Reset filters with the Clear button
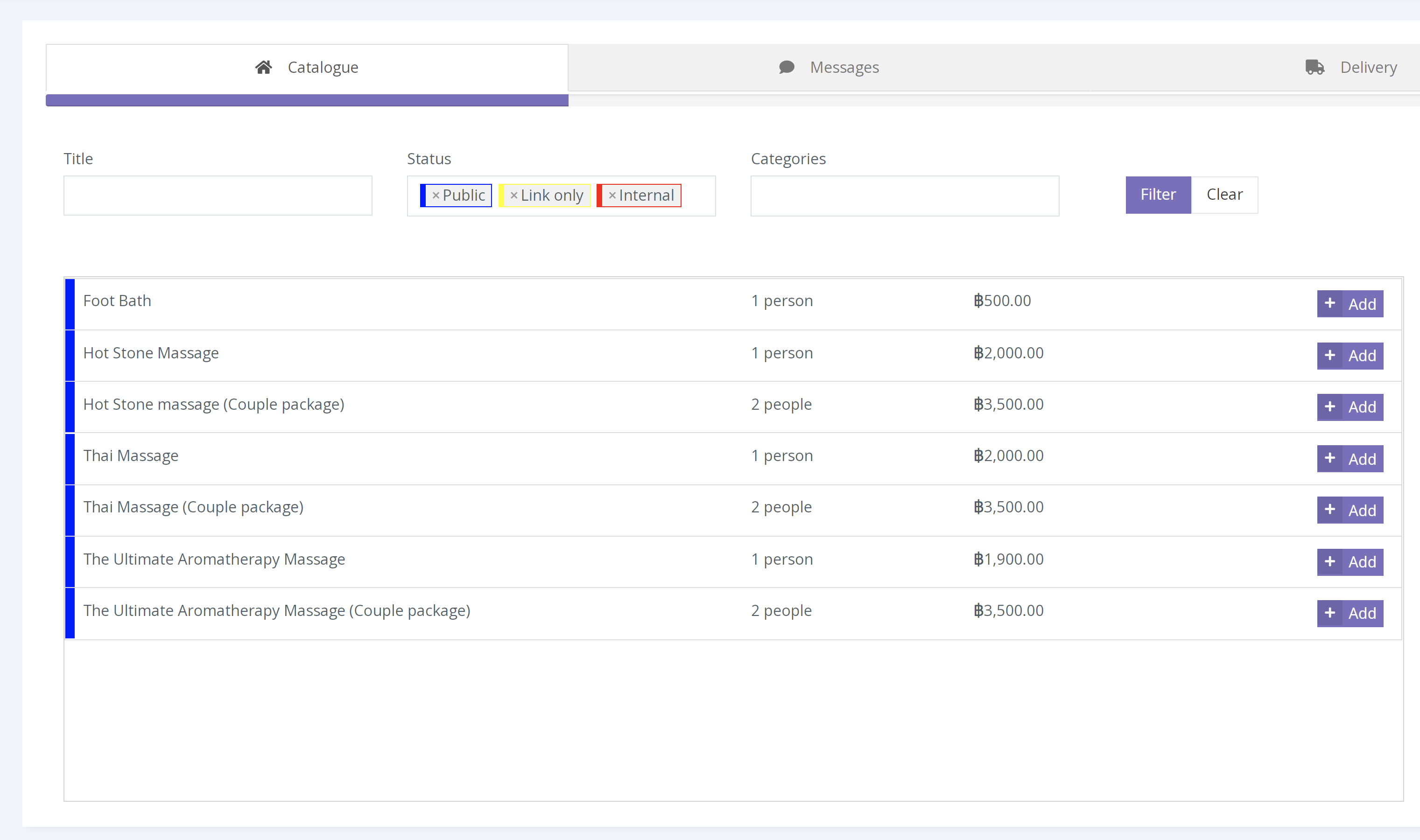The height and width of the screenshot is (840, 1420). pyautogui.click(x=1225, y=195)
